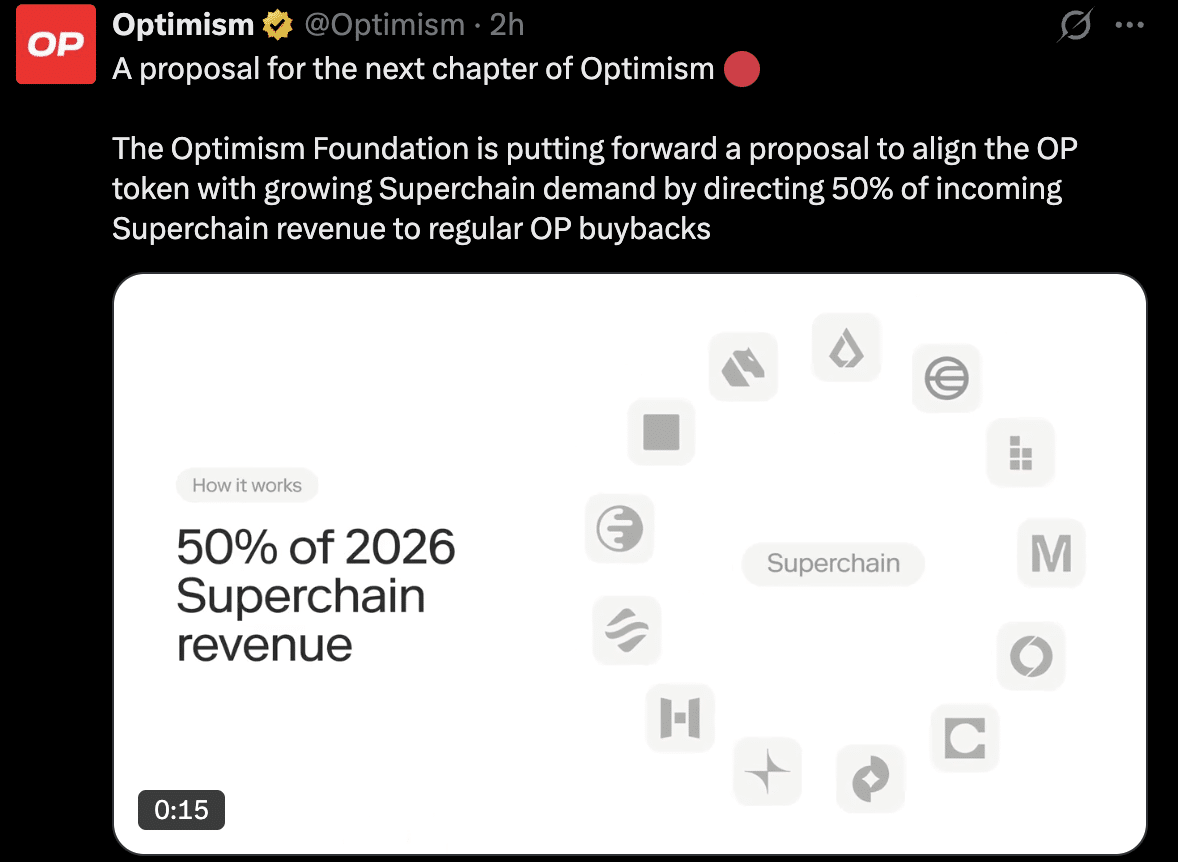The width and height of the screenshot is (1178, 862).
Task: Click the red circle emoji in the post
Action: (741, 70)
